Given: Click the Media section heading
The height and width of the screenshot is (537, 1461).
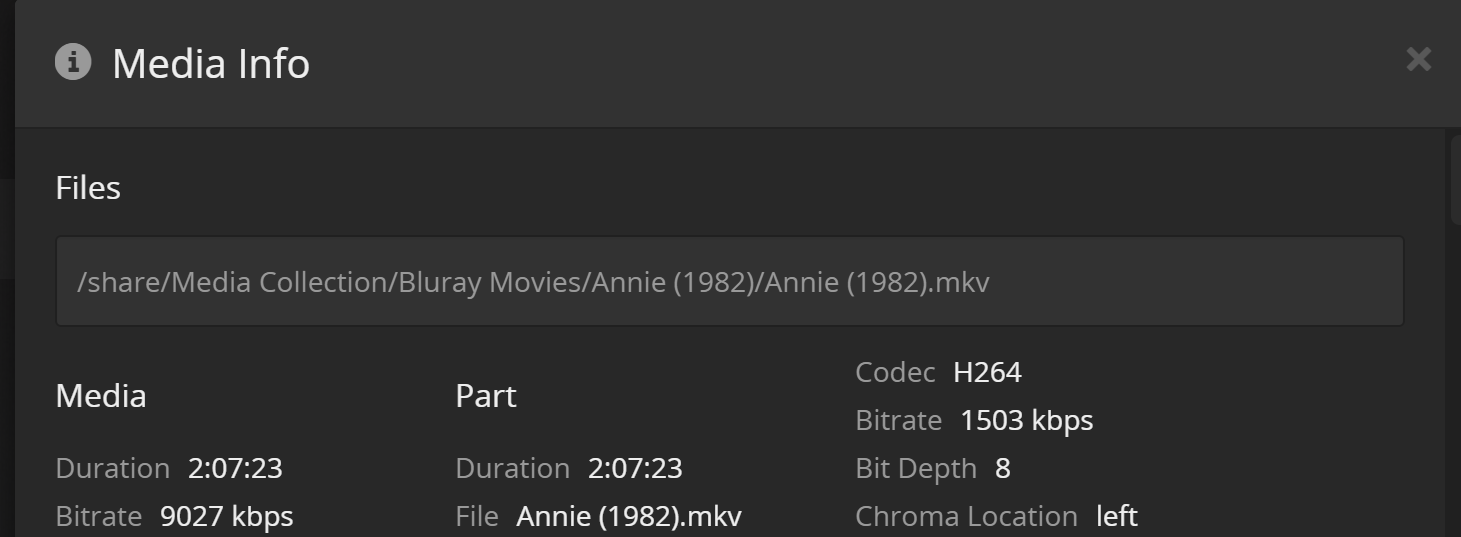Looking at the screenshot, I should (x=101, y=396).
